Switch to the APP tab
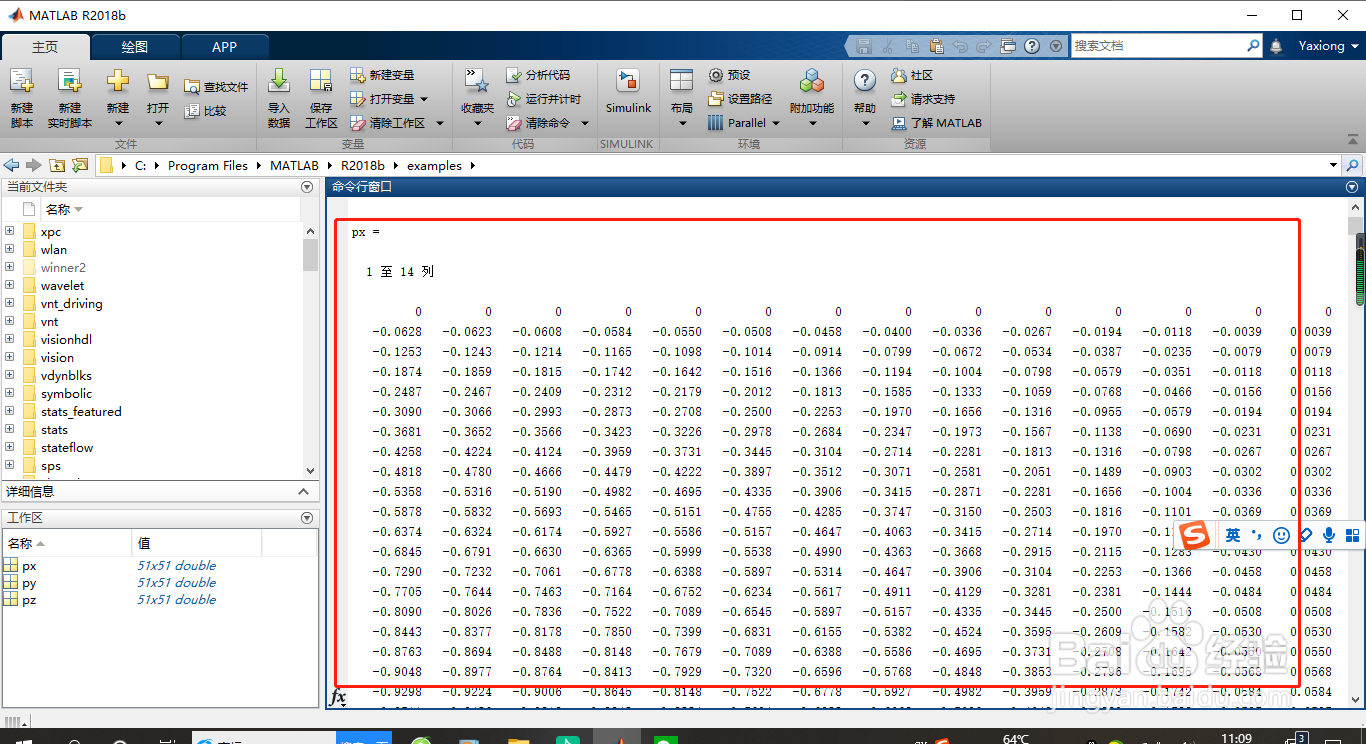The image size is (1366, 744). click(x=225, y=47)
